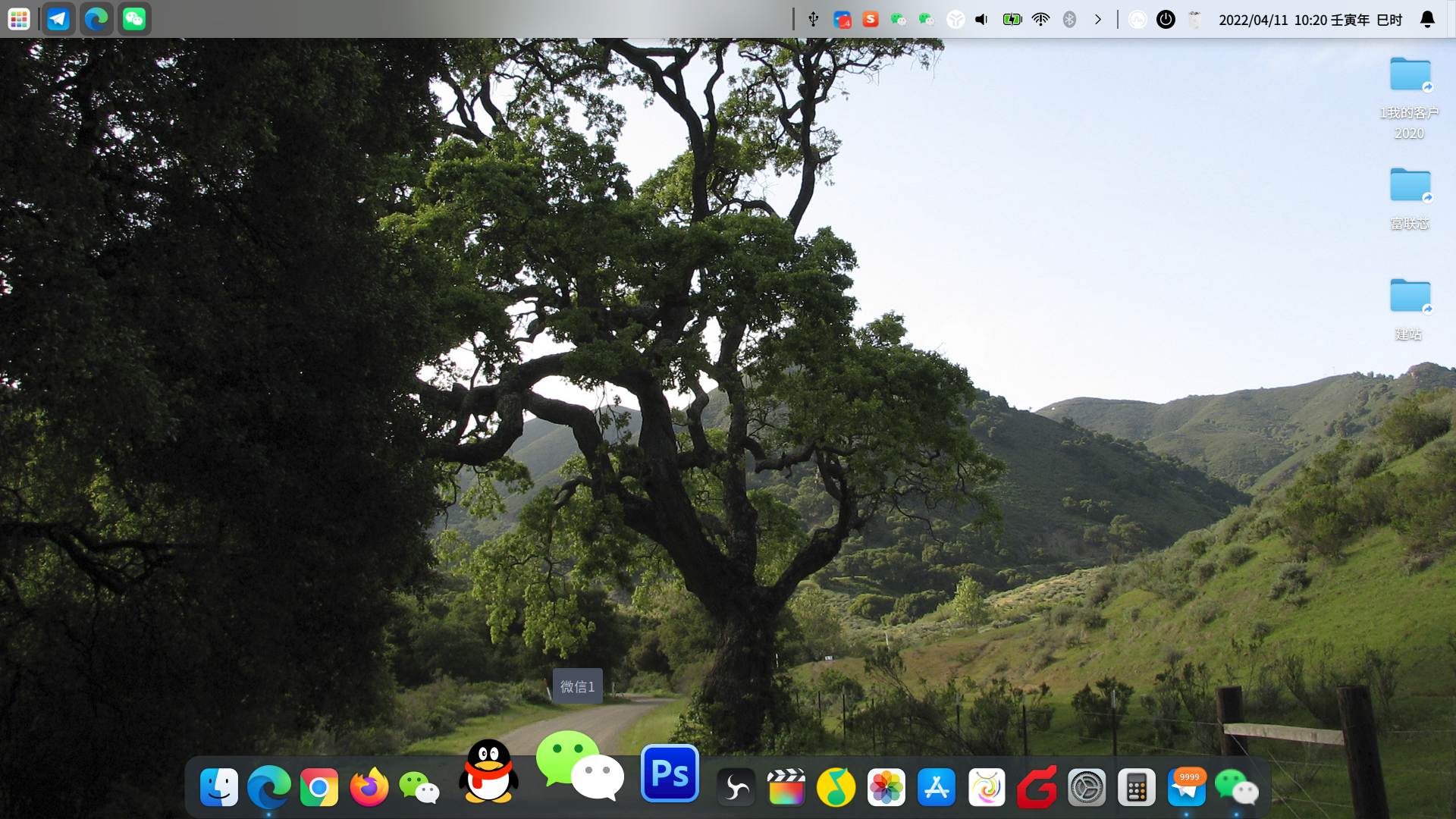Open the magnified WeChat icon labeled 微信1
Image resolution: width=1456 pixels, height=819 pixels.
pos(580,766)
